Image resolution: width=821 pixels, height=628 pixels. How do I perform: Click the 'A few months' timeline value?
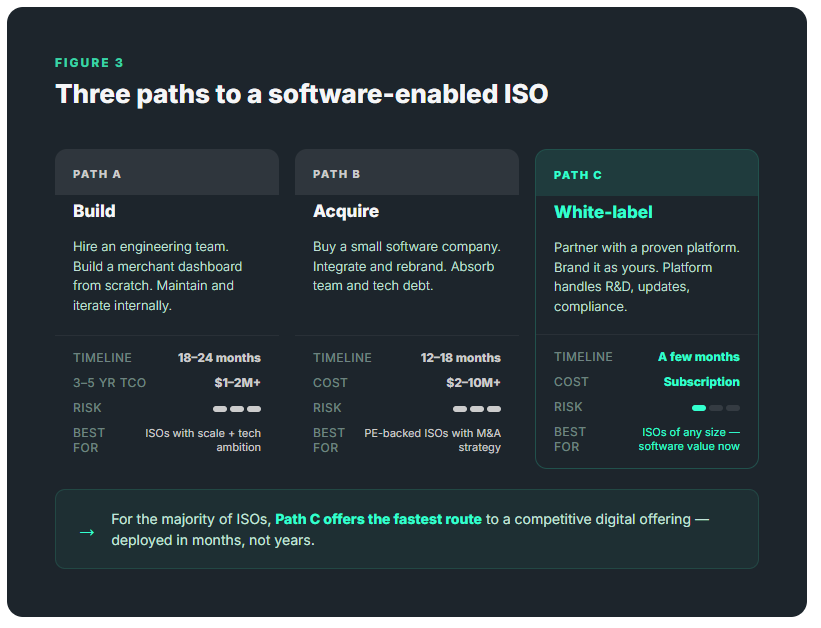(698, 356)
